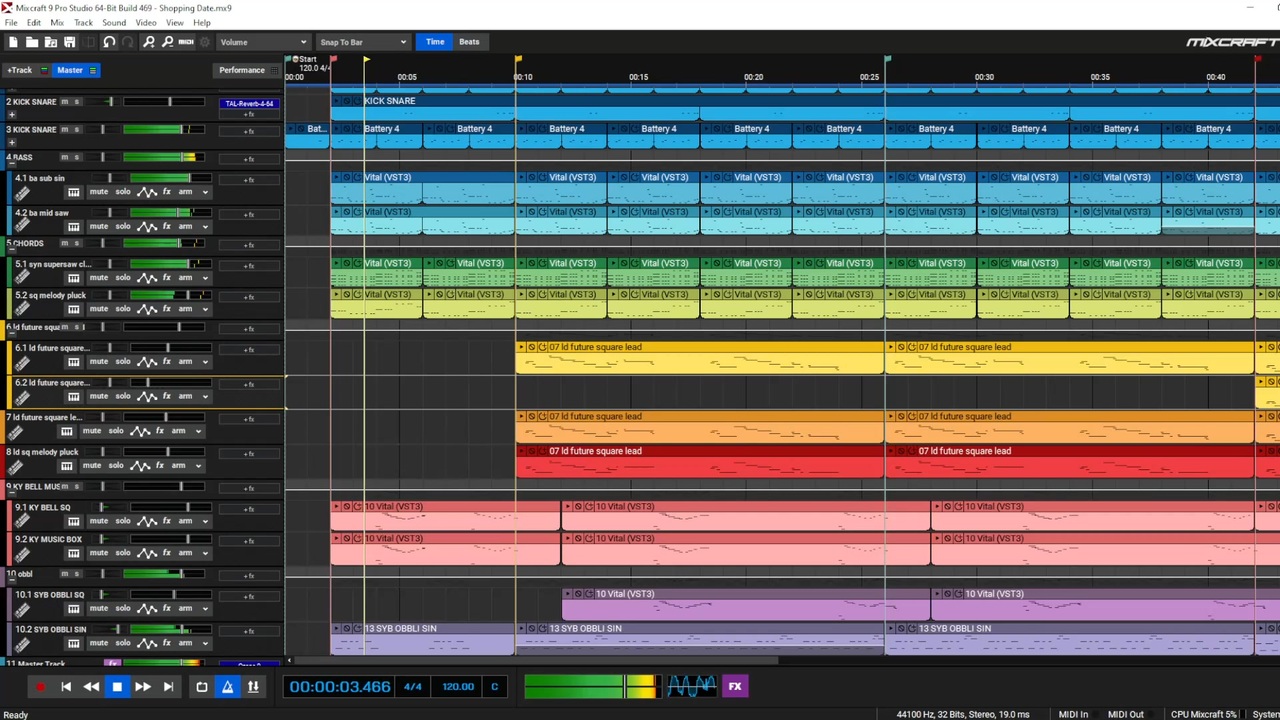Open fx for 10.1 SYB OBBLI SQ
The height and width of the screenshot is (720, 1280).
tap(167, 608)
